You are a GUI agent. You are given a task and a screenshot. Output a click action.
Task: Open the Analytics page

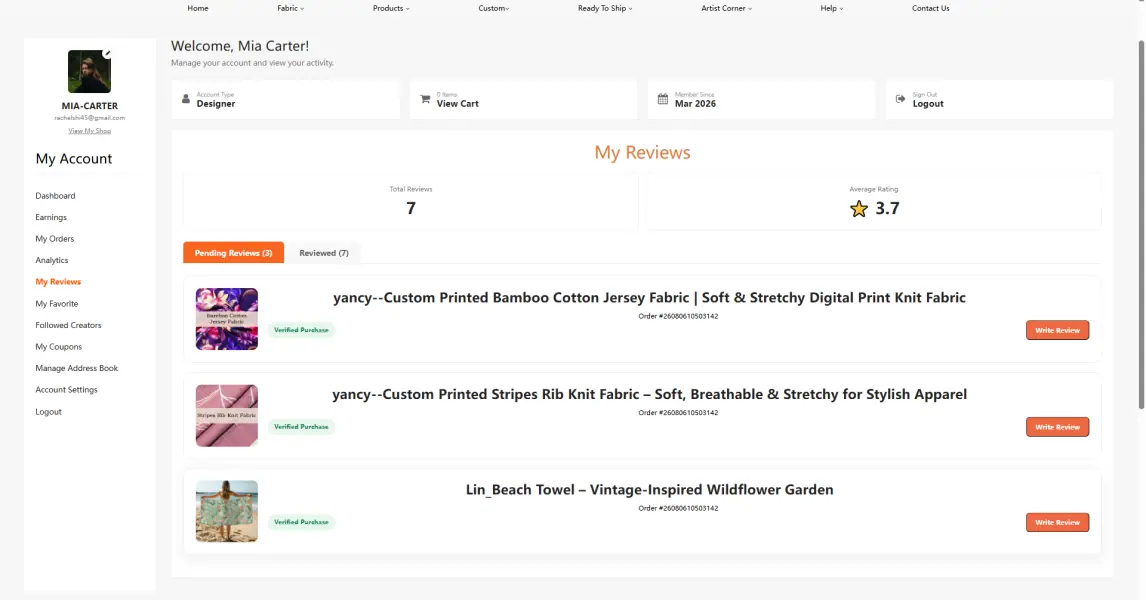[x=52, y=260]
